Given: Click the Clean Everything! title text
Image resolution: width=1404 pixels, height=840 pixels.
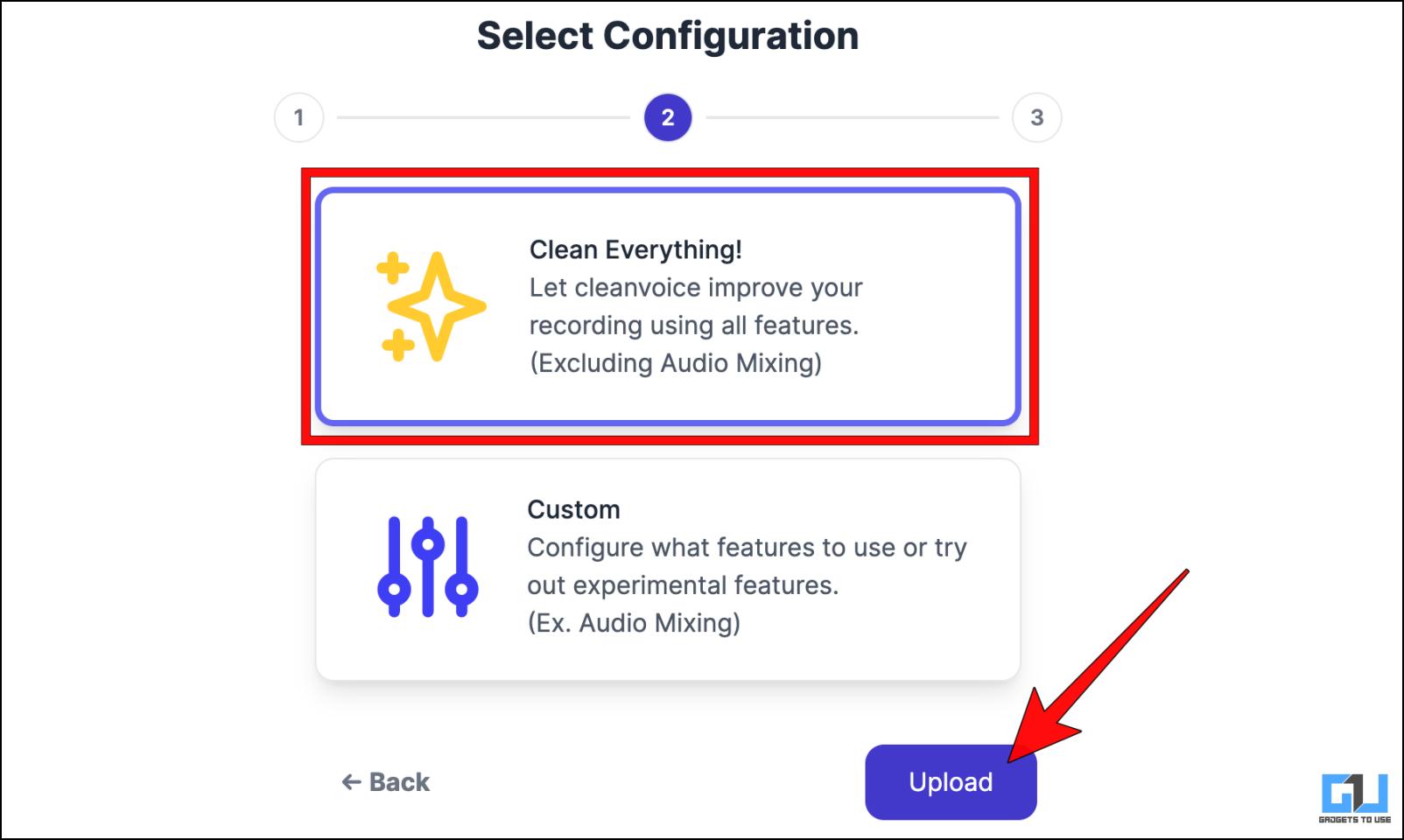Looking at the screenshot, I should pos(635,250).
